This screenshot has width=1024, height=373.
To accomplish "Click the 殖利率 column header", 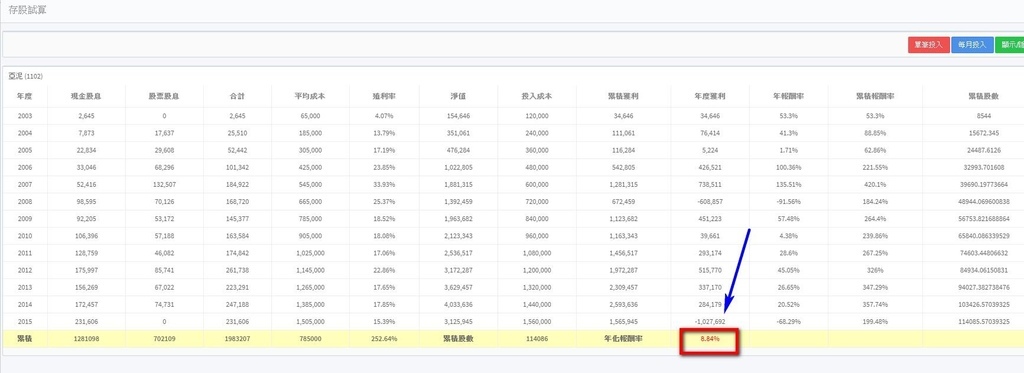I will point(384,96).
